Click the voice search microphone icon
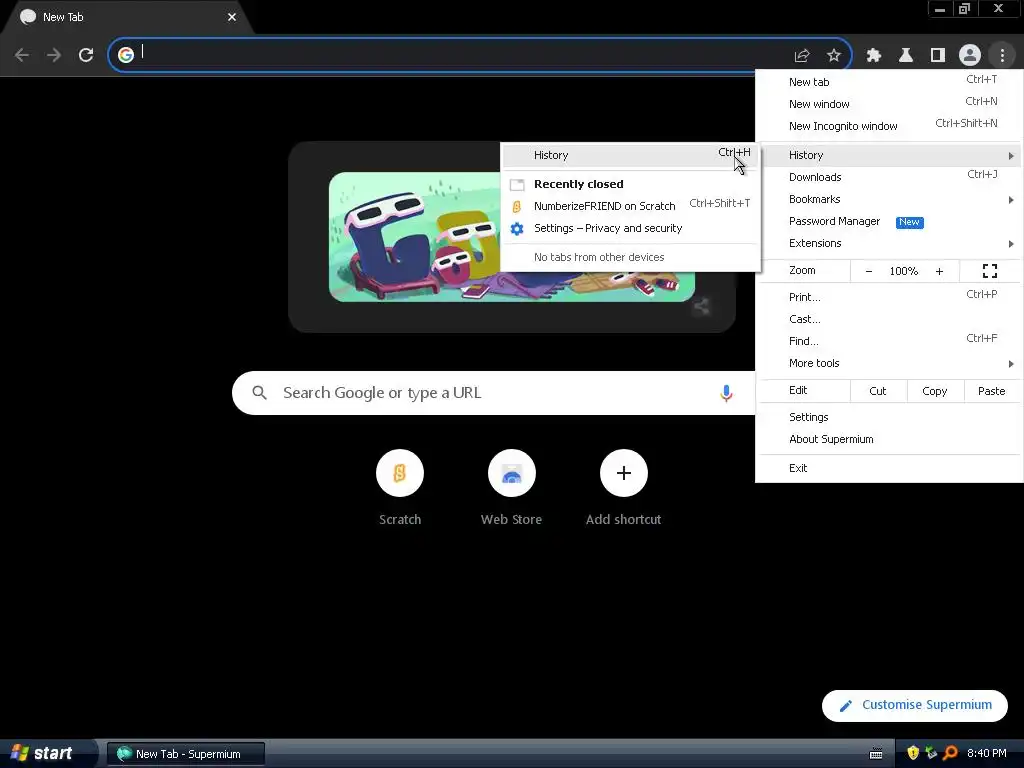The width and height of the screenshot is (1024, 768). [726, 392]
